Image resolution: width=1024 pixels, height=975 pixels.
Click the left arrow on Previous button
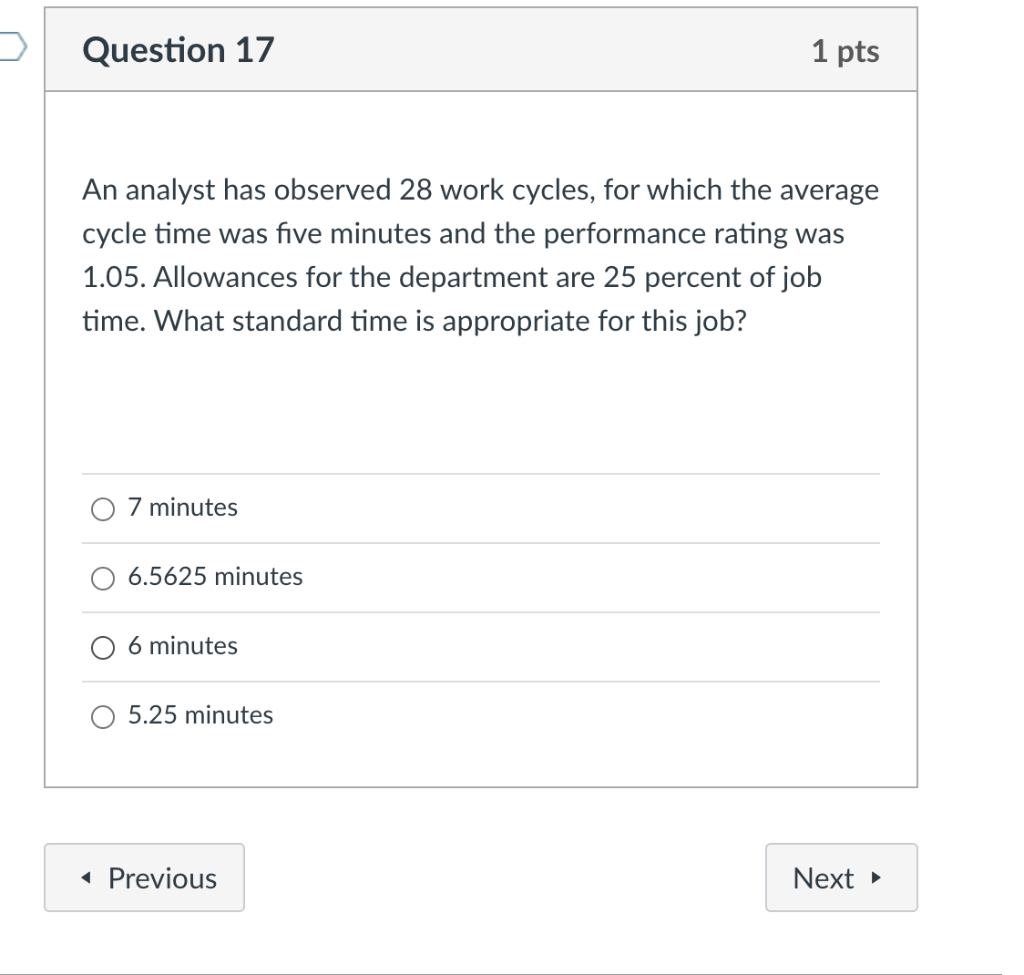(x=85, y=878)
